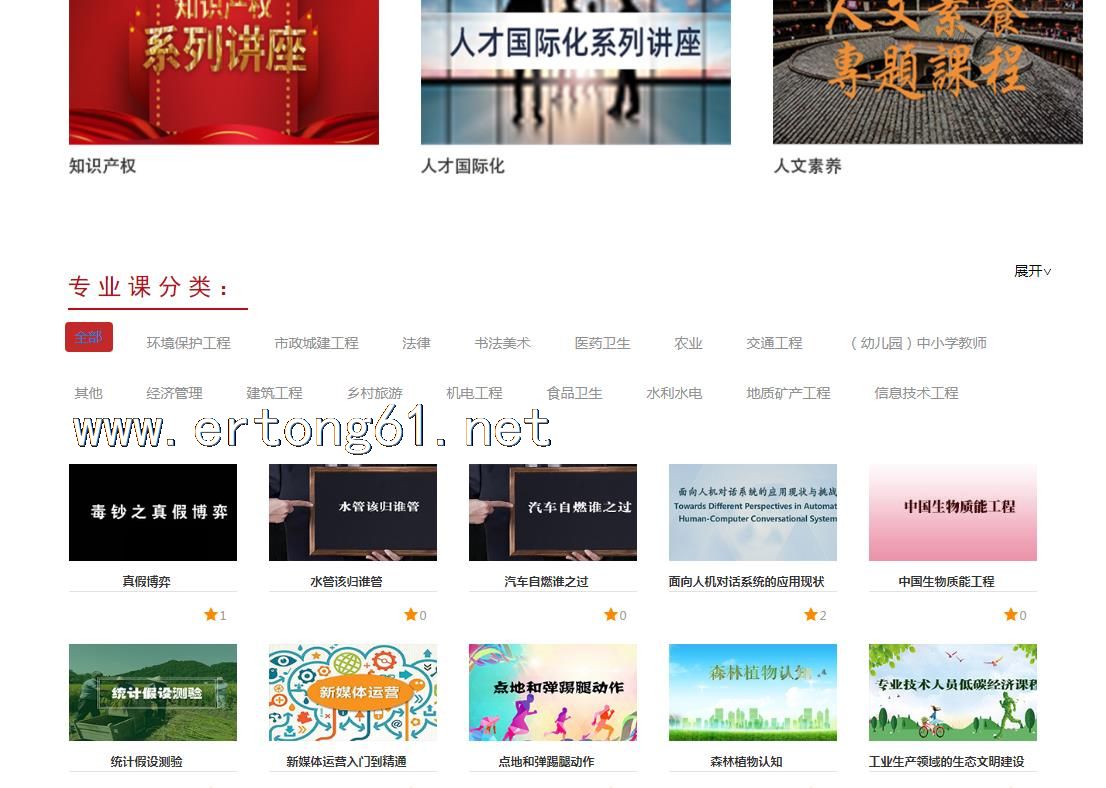Open the 统计假设测验 course title
Screen dimensions: 1106x788
coord(147,761)
